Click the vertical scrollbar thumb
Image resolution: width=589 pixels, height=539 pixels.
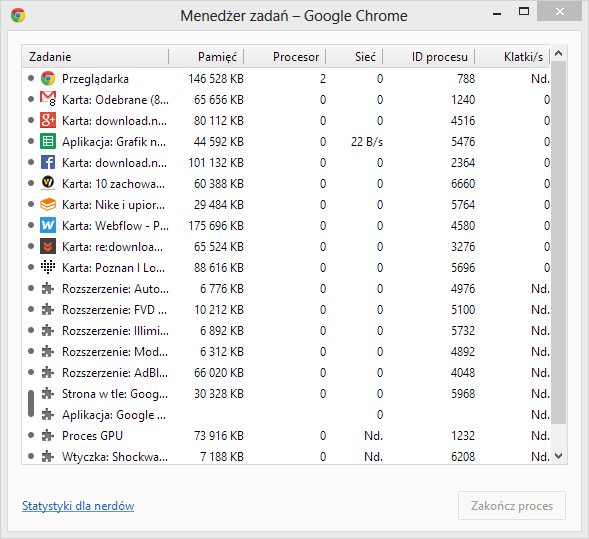click(559, 242)
